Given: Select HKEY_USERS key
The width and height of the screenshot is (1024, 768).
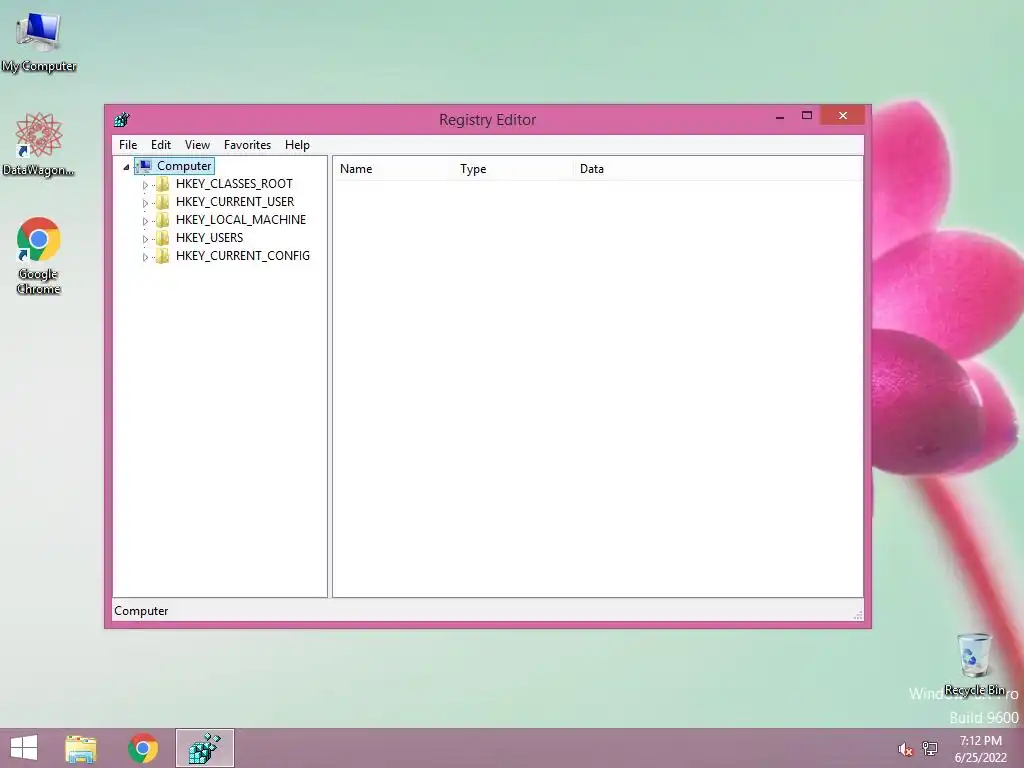Looking at the screenshot, I should 210,238.
